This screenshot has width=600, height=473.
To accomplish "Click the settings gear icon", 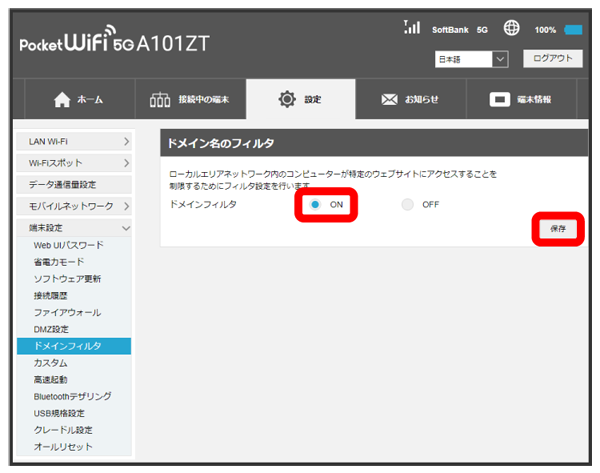I will [x=289, y=100].
